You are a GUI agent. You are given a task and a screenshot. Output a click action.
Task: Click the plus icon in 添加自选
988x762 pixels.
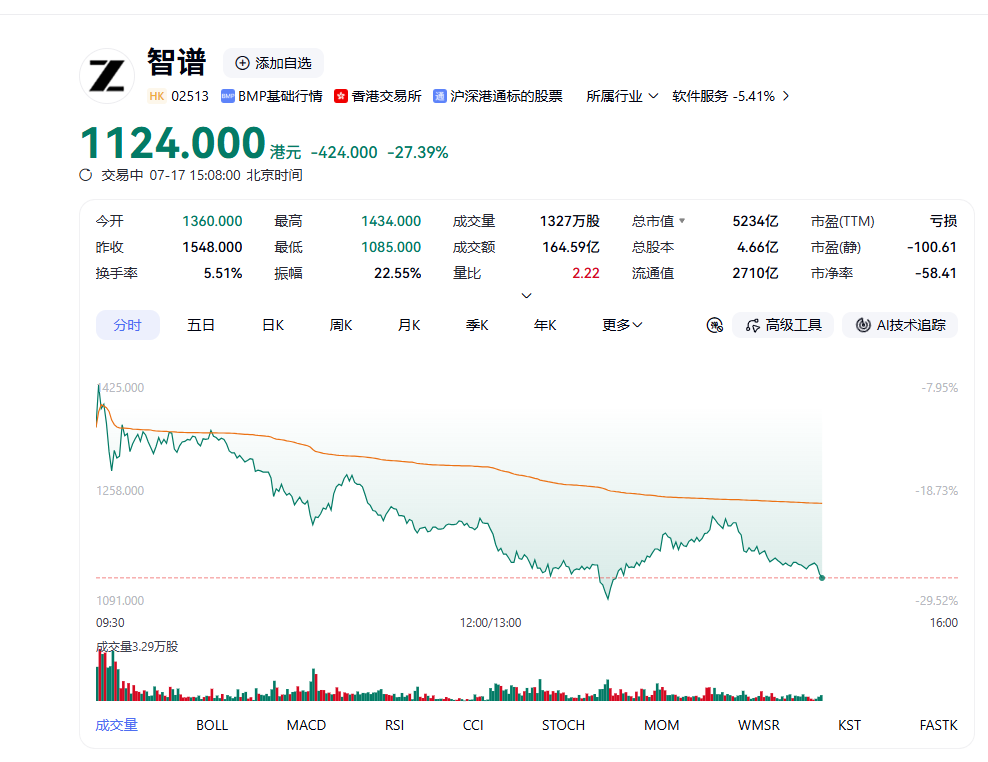(242, 63)
